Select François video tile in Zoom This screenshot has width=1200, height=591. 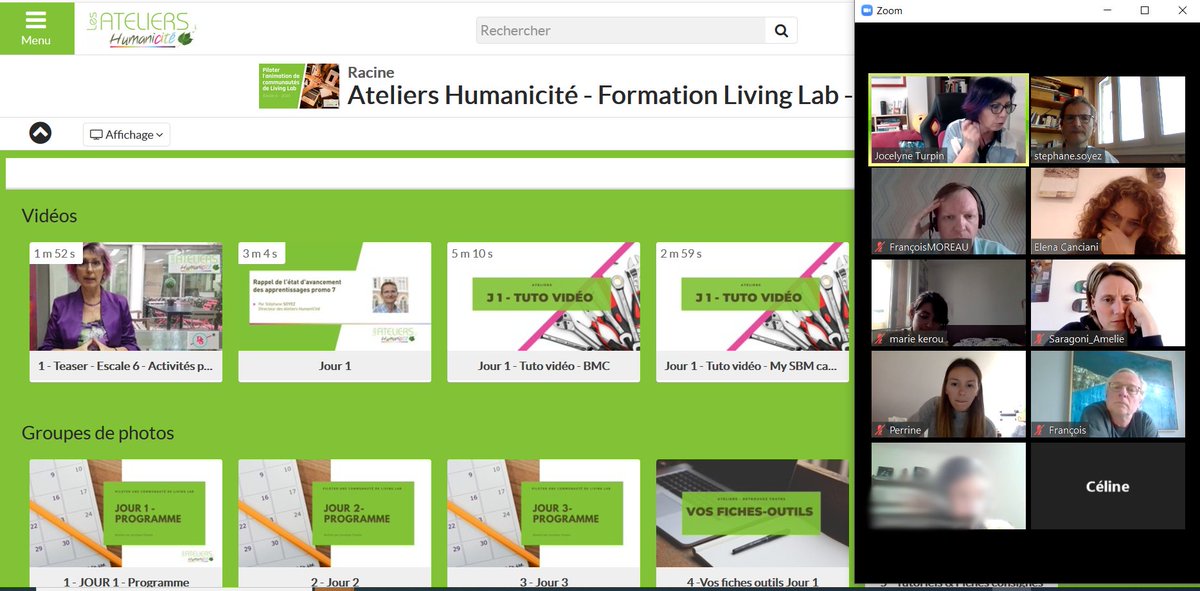coord(1108,394)
